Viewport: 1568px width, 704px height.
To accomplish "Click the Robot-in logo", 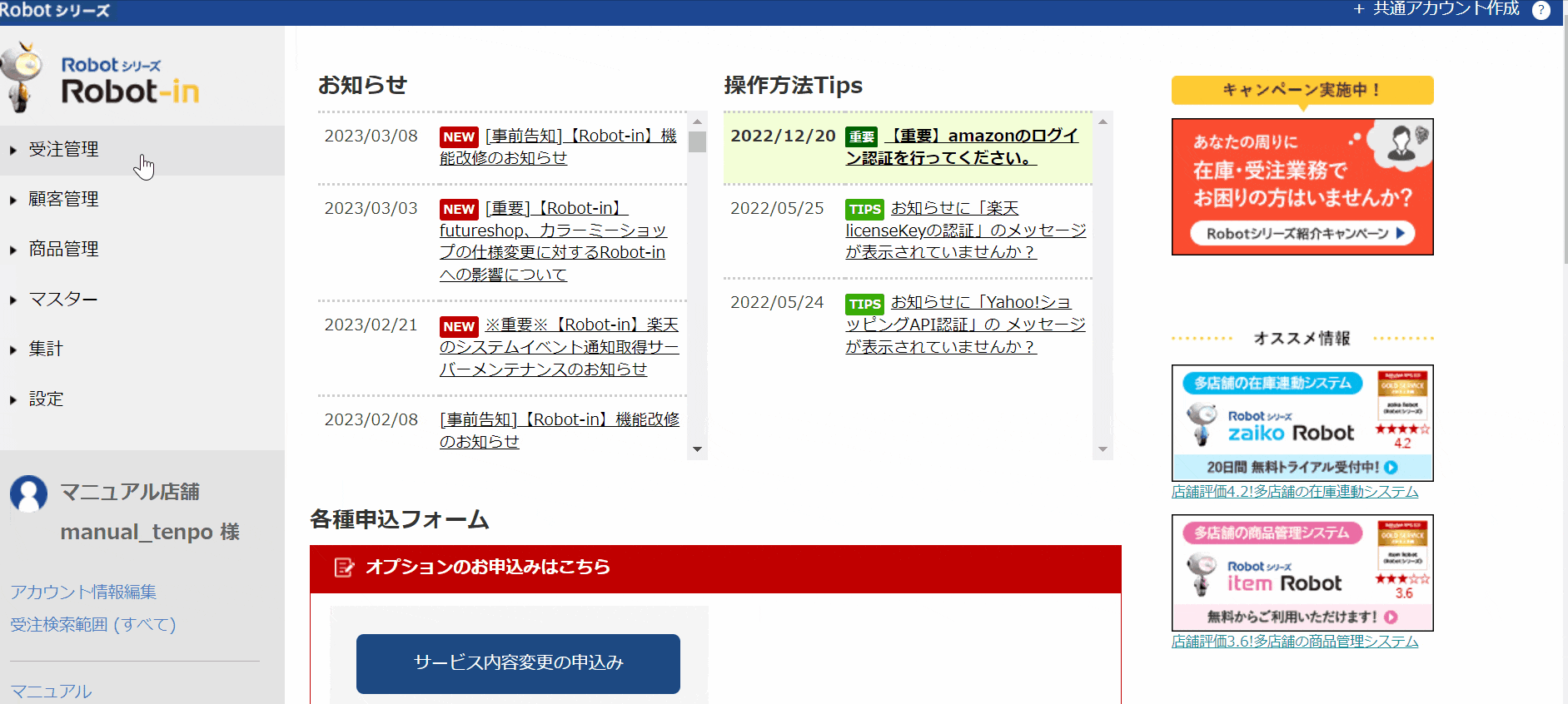I will click(x=101, y=78).
